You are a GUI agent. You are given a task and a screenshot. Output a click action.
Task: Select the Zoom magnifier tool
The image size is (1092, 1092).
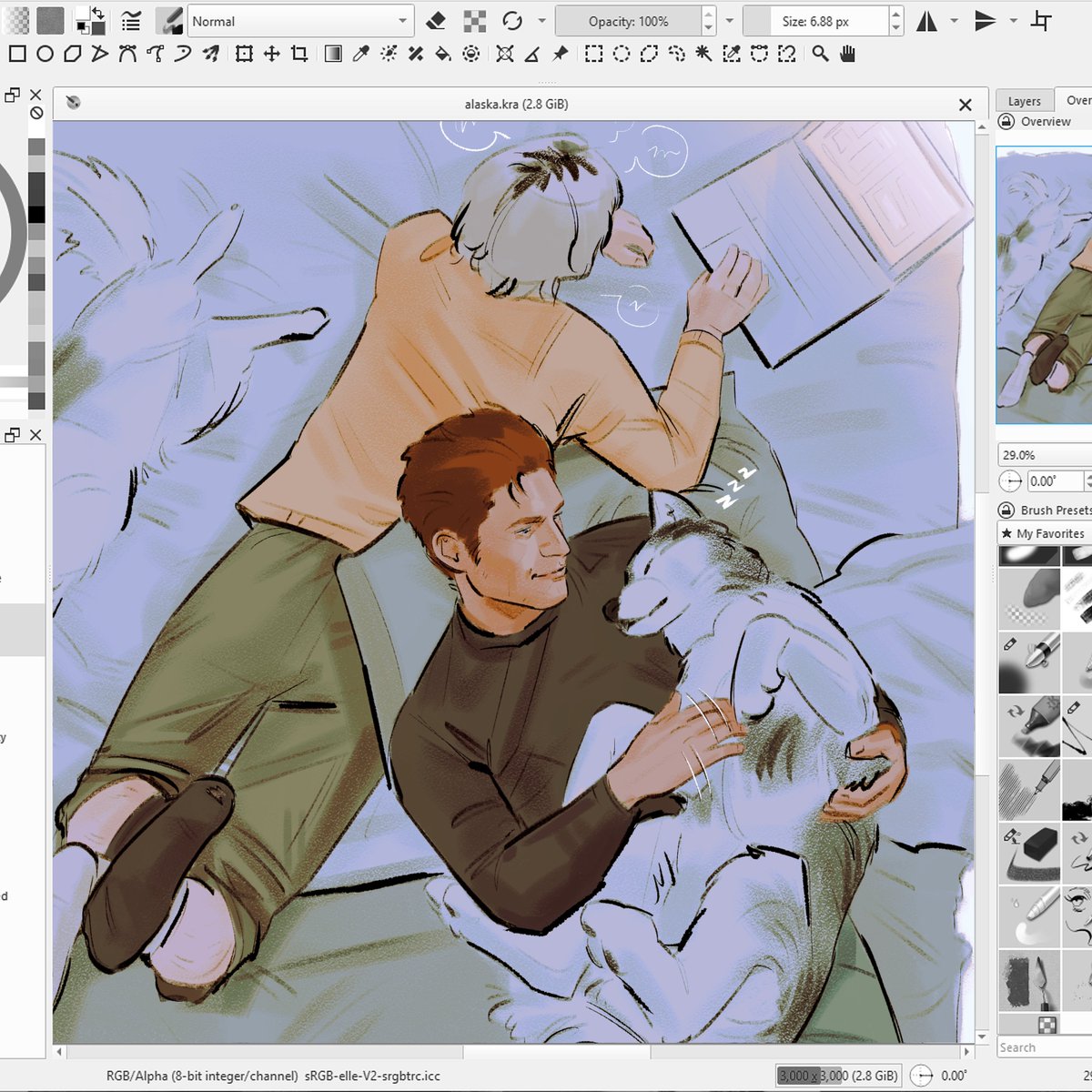coord(821,55)
